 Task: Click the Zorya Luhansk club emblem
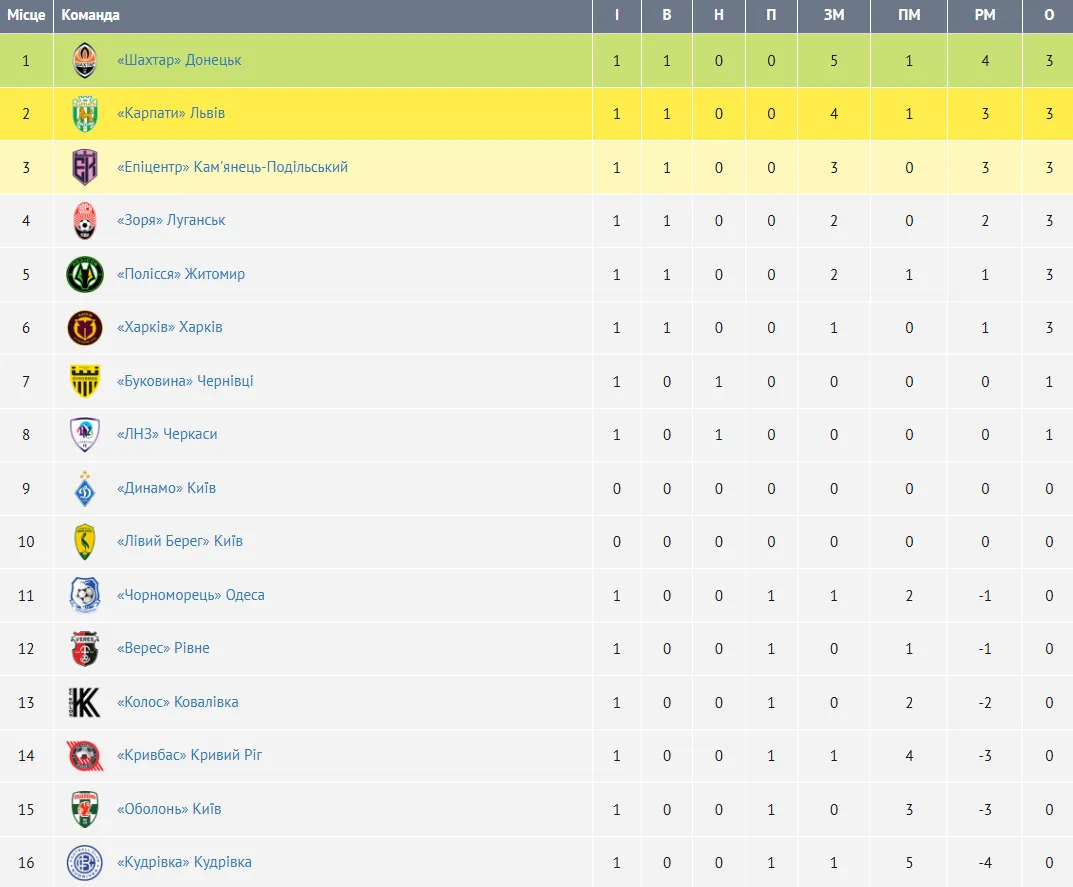85,220
